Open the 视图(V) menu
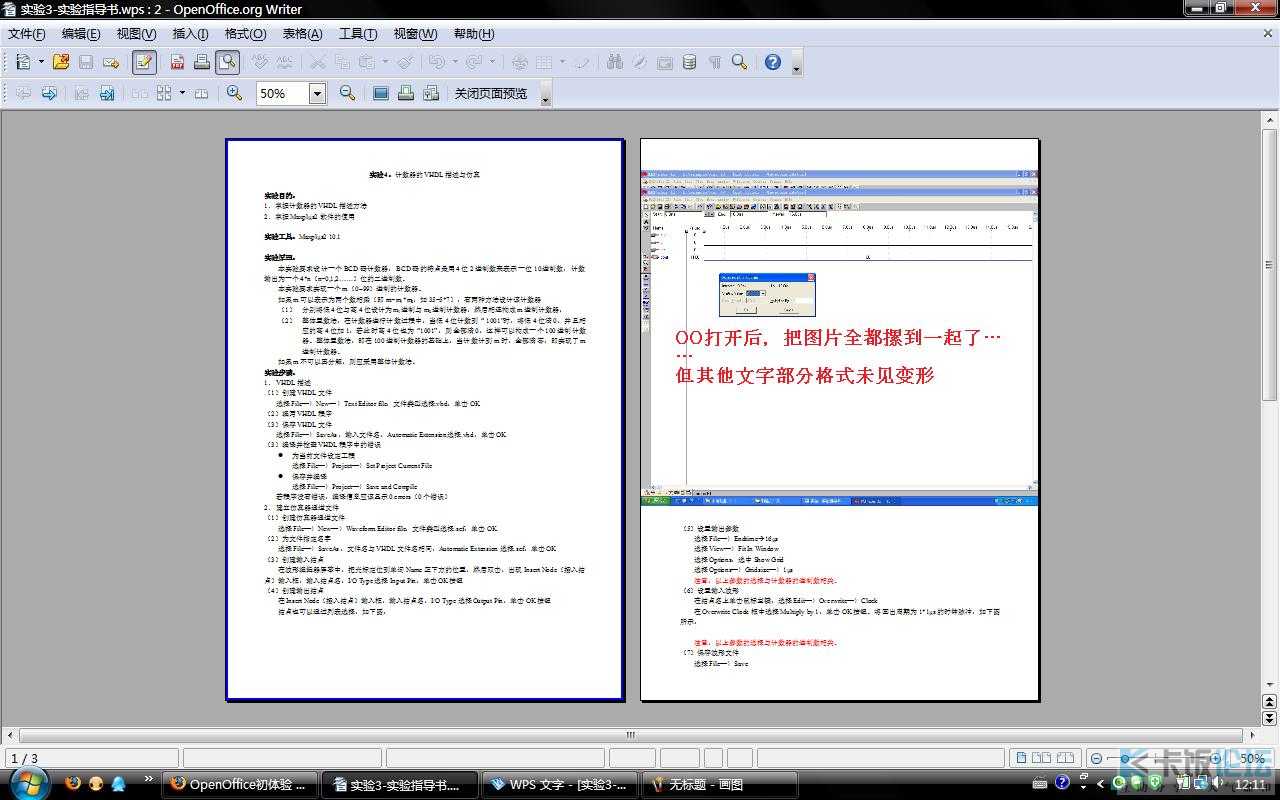 pos(136,33)
